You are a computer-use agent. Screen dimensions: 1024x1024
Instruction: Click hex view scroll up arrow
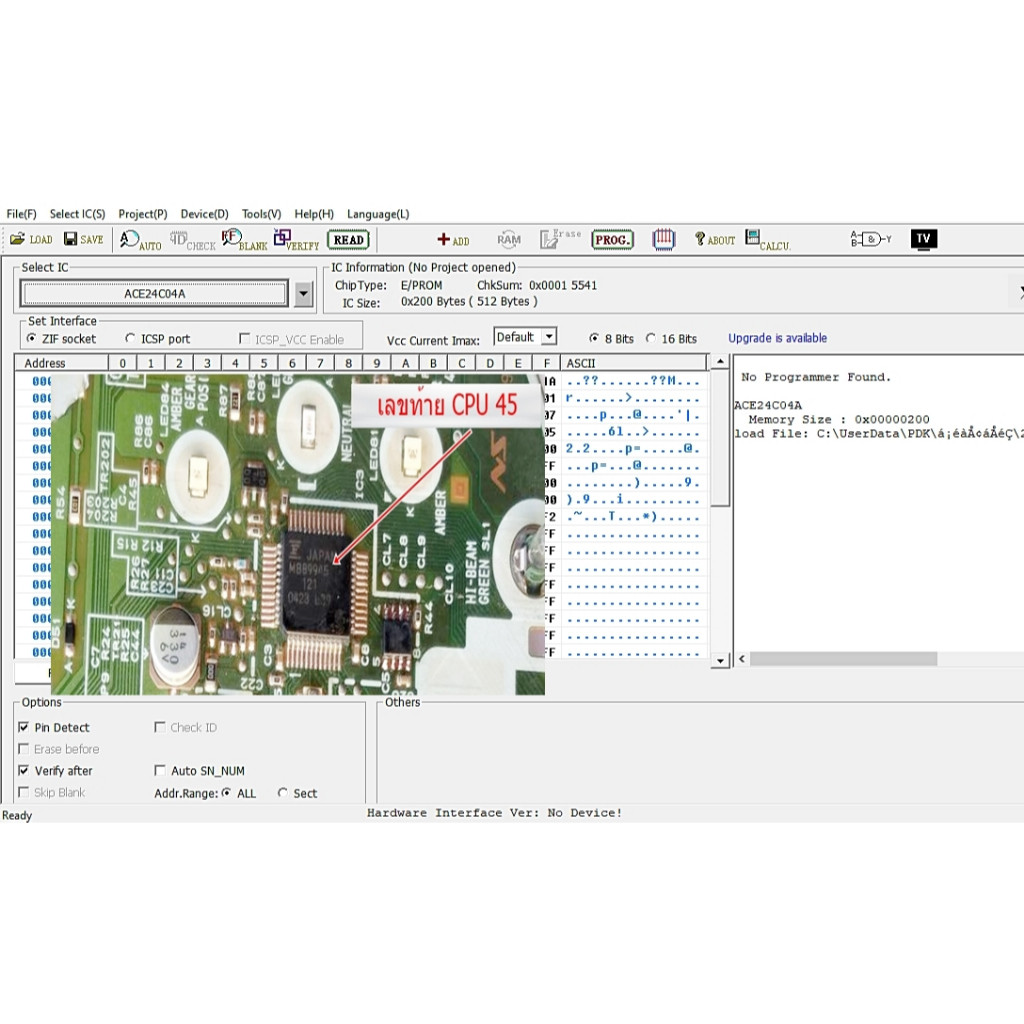[720, 361]
